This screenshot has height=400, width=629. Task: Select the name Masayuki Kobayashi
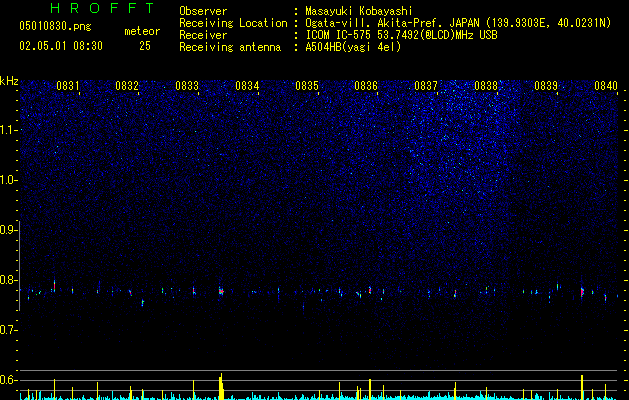(x=358, y=11)
